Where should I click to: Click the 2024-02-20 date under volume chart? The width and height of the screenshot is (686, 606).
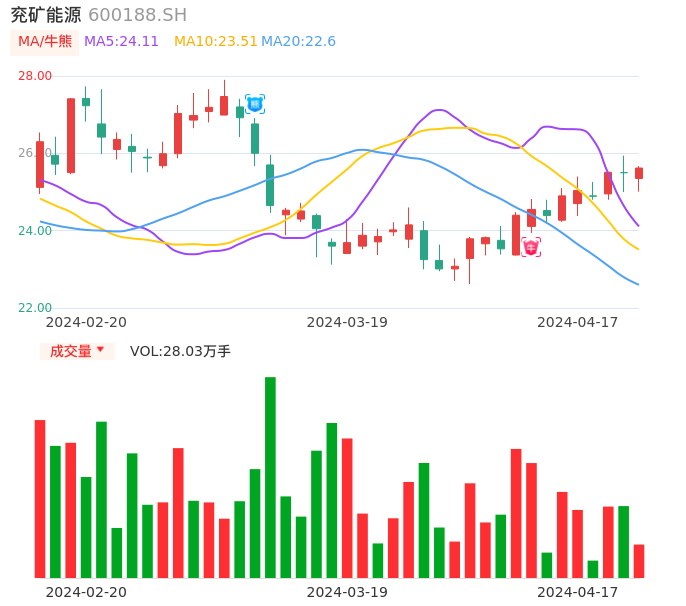(86, 592)
